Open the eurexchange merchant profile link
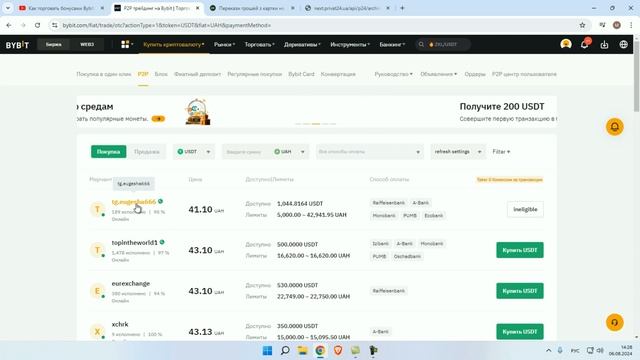Image resolution: width=640 pixels, height=360 pixels. point(131,283)
